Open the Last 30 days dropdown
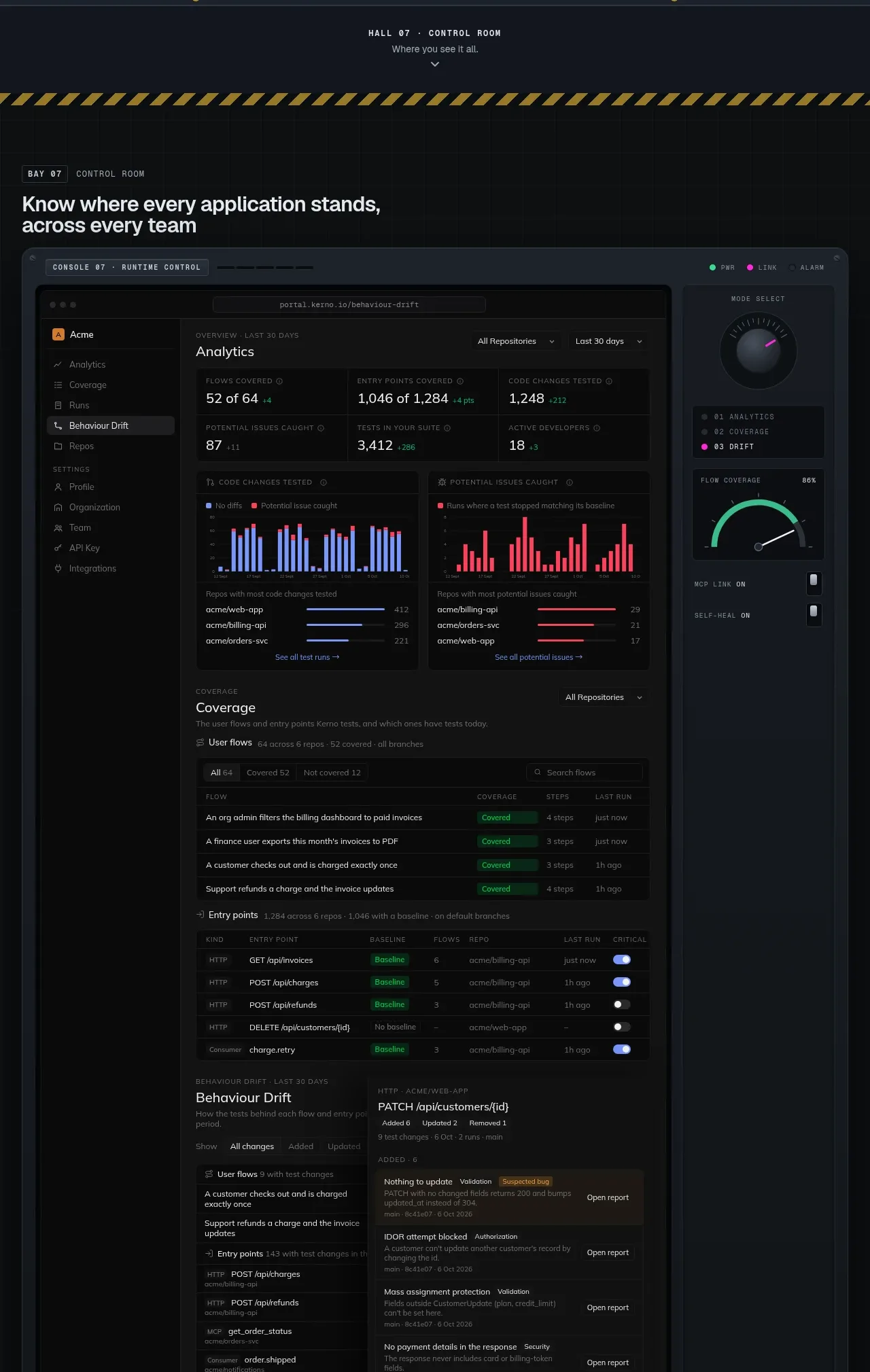The height and width of the screenshot is (1372, 870). click(608, 341)
